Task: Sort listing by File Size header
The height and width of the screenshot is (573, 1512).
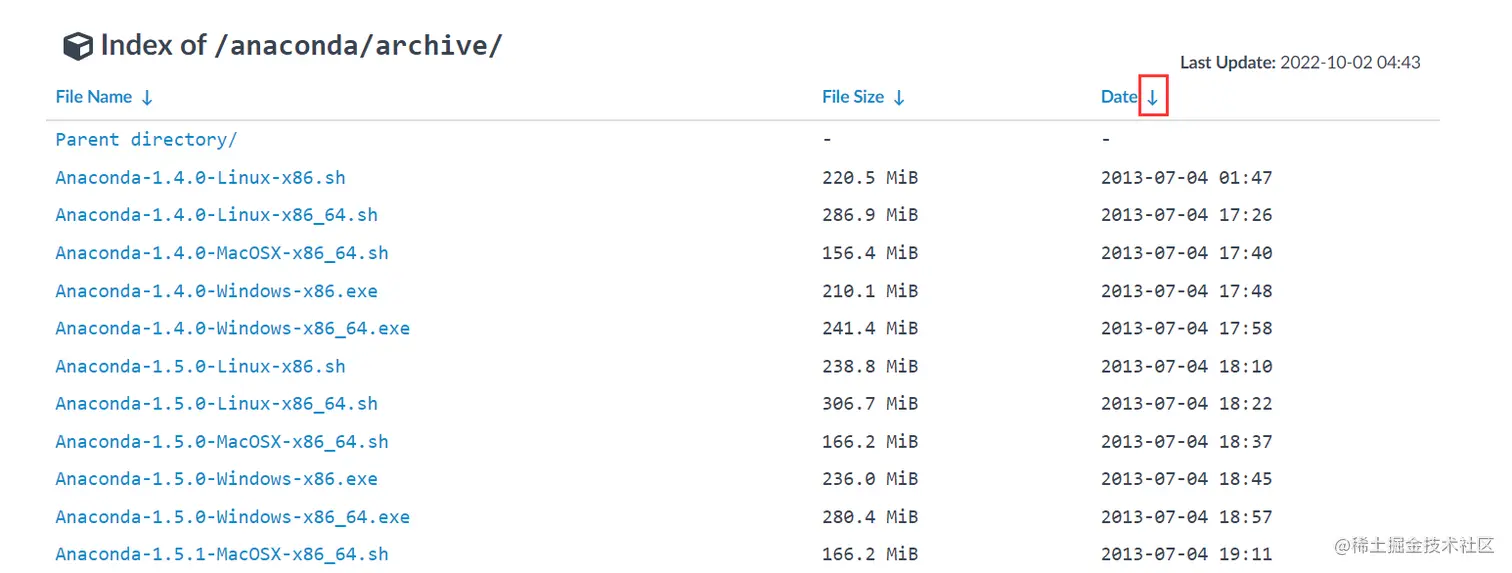Action: (x=853, y=97)
